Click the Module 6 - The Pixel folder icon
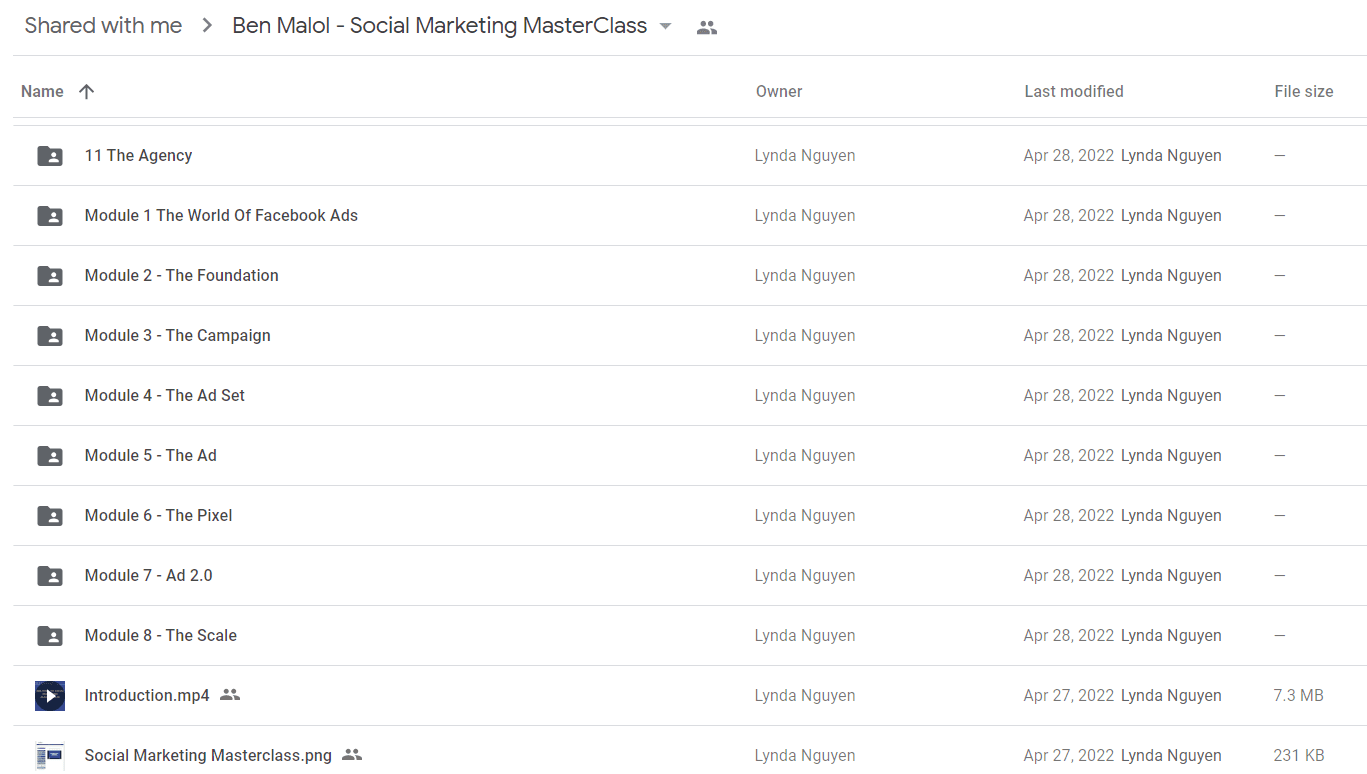The image size is (1367, 774). click(50, 516)
